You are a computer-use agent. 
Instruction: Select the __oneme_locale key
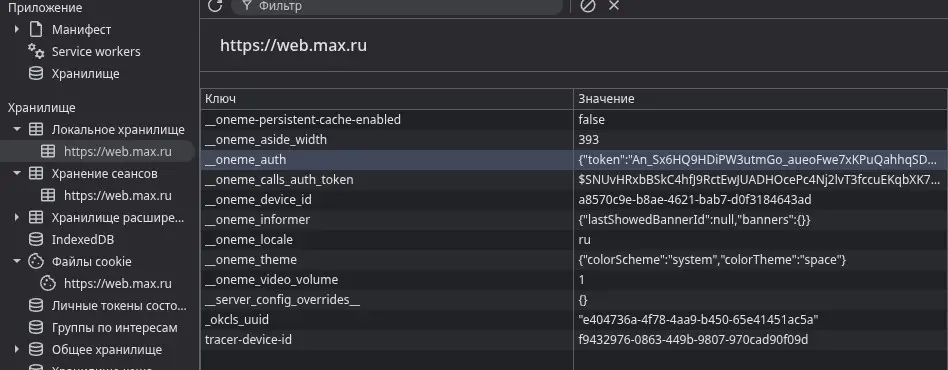coord(249,239)
